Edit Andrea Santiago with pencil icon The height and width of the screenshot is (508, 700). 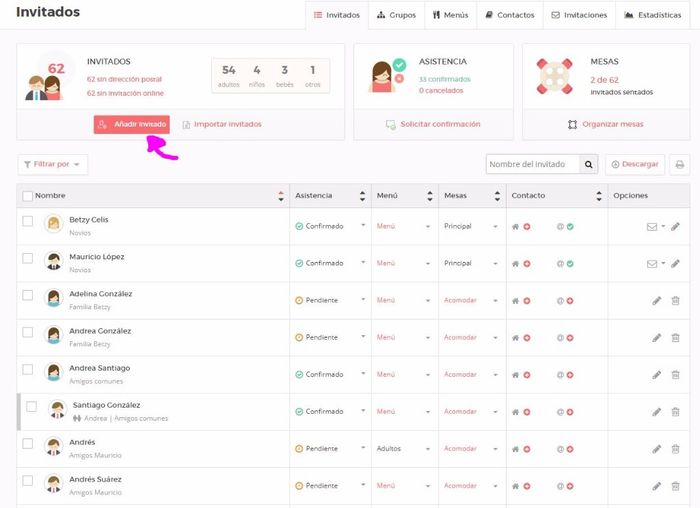pyautogui.click(x=657, y=375)
